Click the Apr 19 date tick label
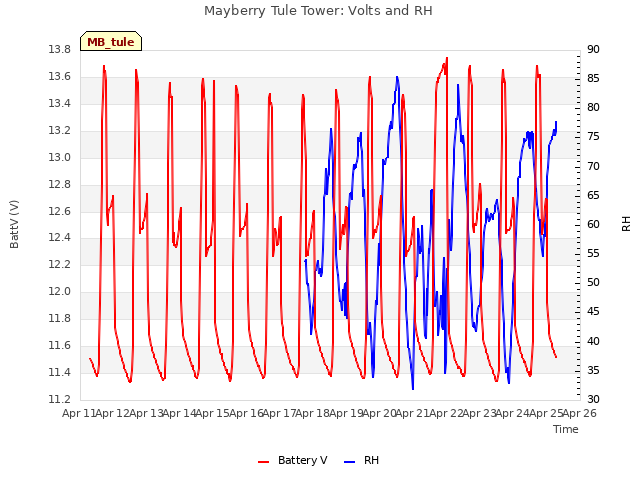This screenshot has height=480, width=640. point(347,413)
